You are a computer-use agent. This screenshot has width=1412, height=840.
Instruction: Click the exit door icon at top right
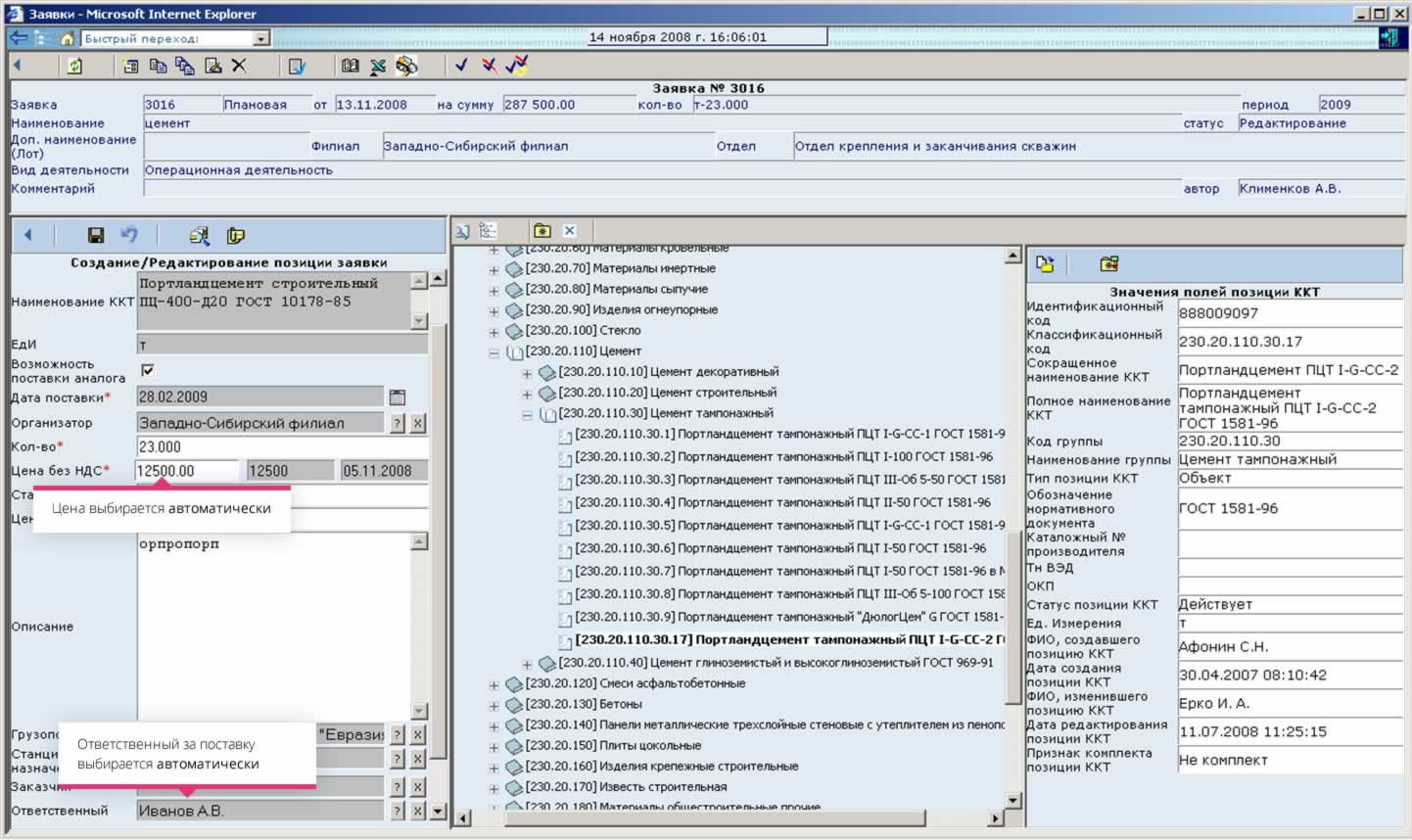1388,37
